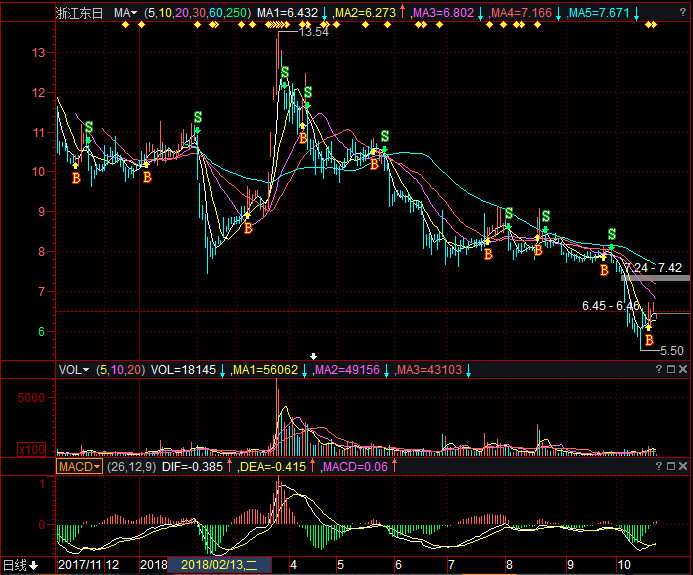Click the 6 price axis label
This screenshot has height=575, width=693.
(42, 331)
